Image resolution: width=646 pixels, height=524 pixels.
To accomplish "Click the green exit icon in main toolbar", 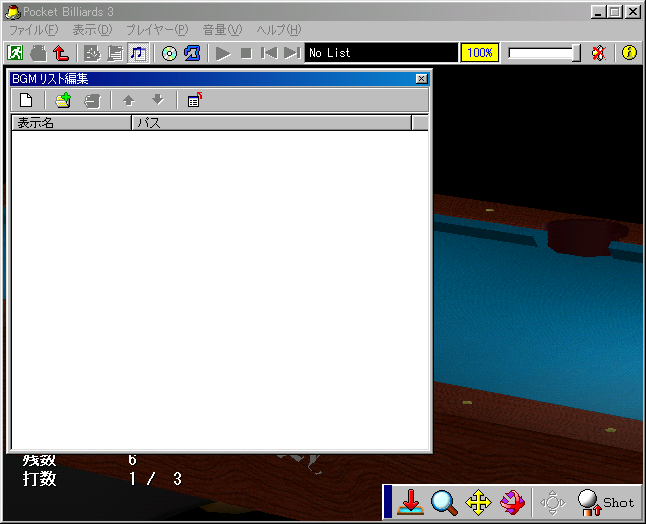I will point(15,53).
